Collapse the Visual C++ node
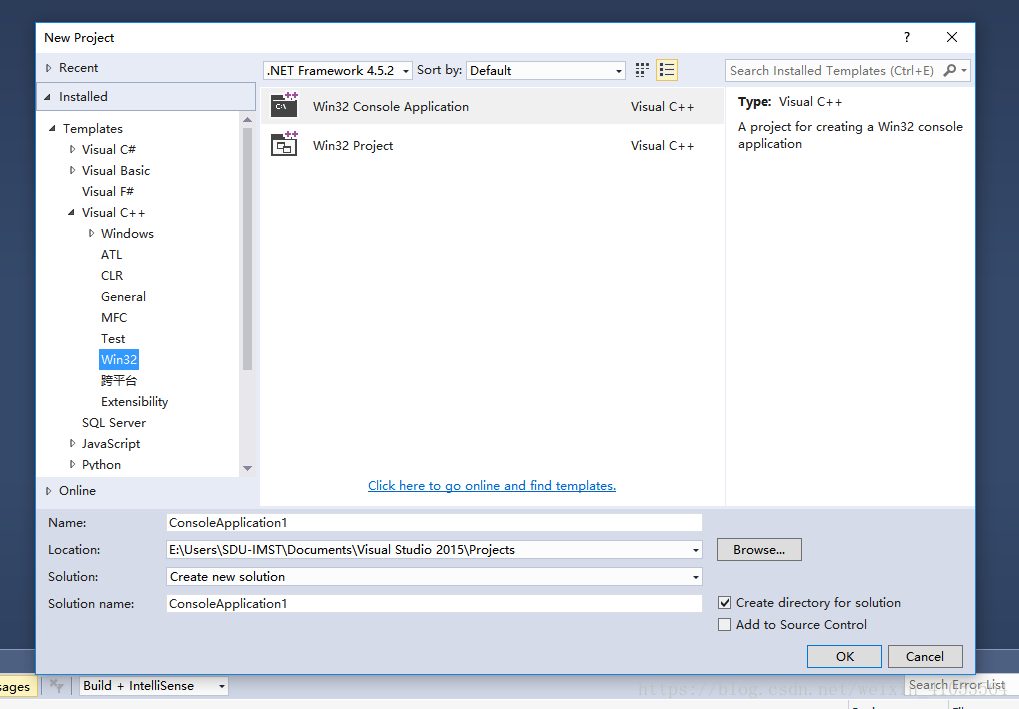 pos(71,213)
